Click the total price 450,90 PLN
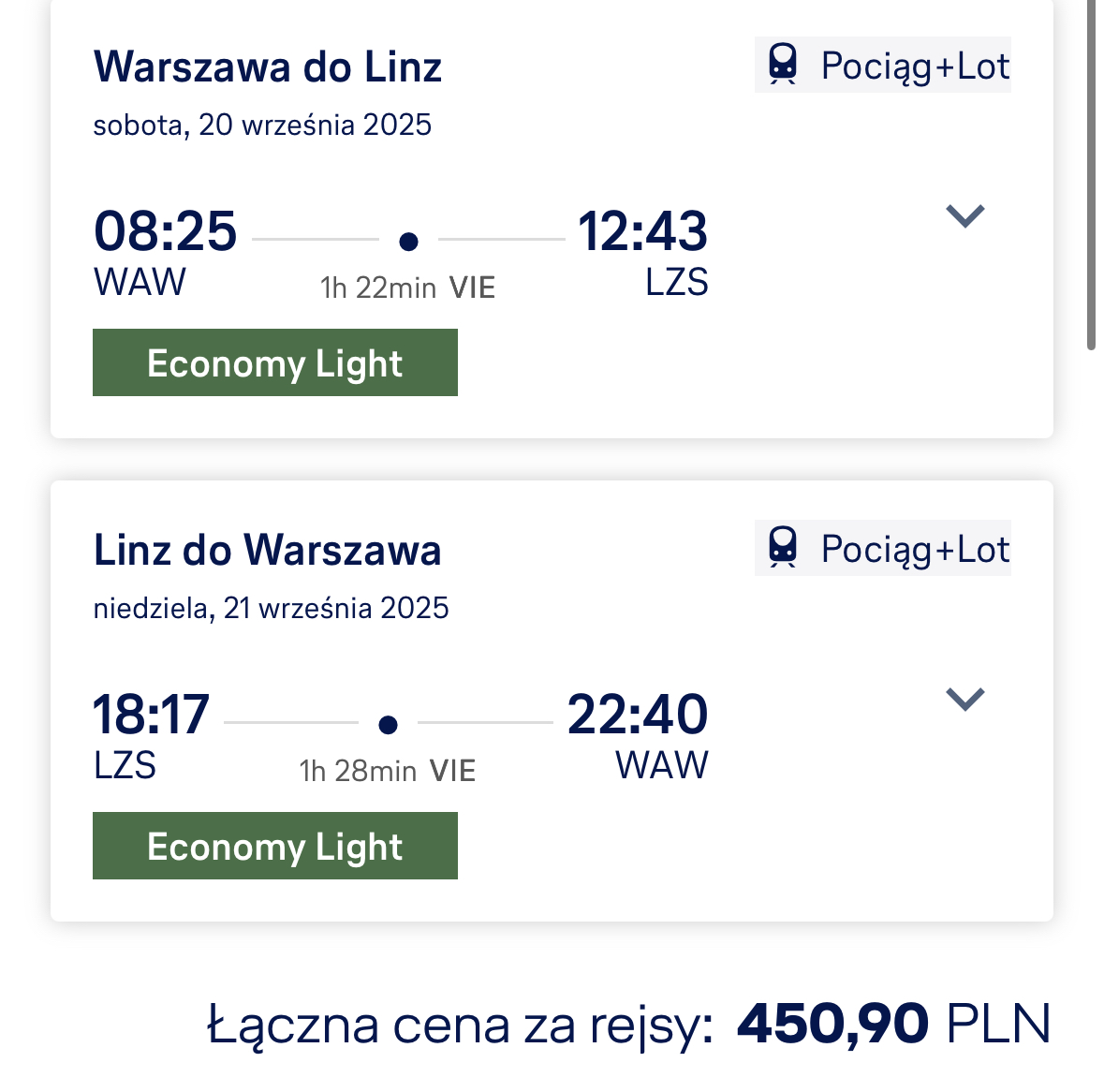 click(893, 1024)
